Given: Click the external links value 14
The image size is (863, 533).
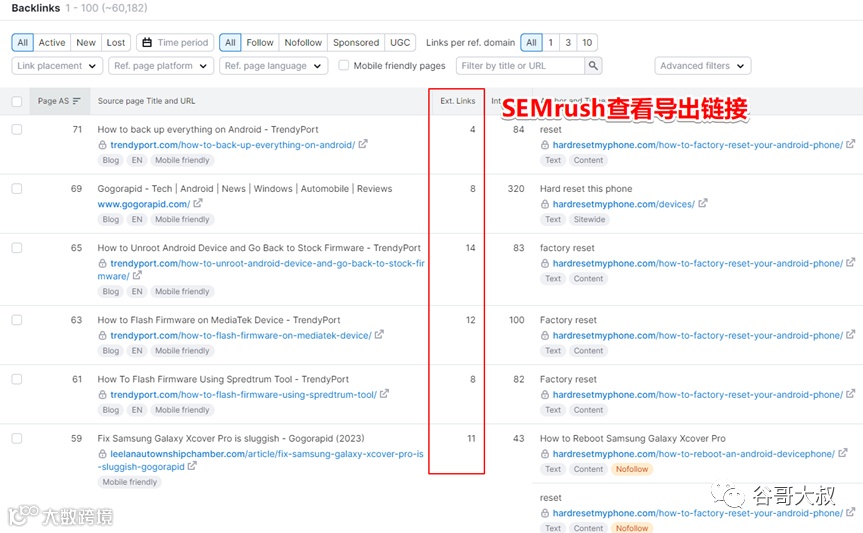Looking at the screenshot, I should 470,248.
